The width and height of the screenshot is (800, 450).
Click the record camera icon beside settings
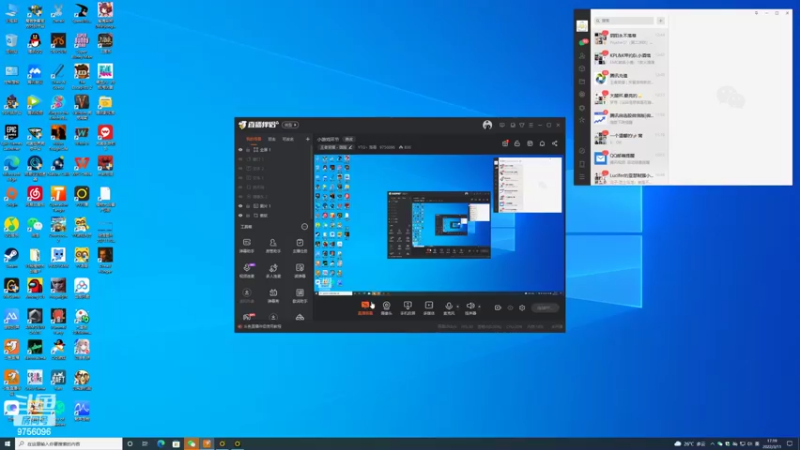click(x=497, y=308)
